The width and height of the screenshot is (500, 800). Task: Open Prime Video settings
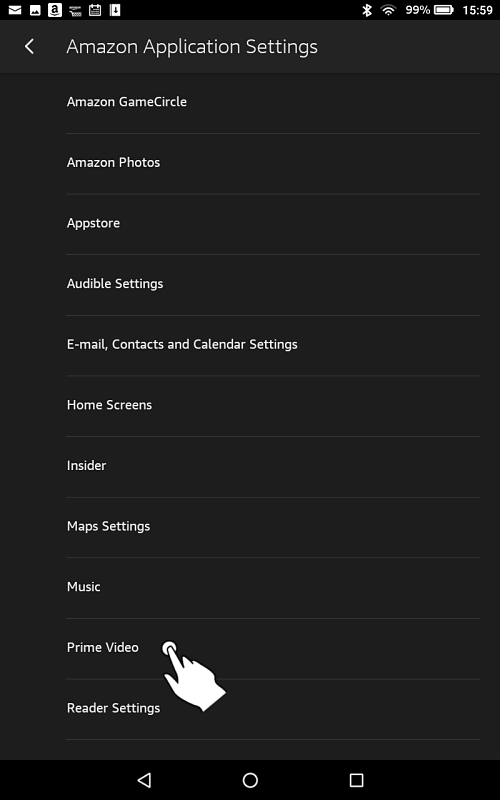point(273,649)
